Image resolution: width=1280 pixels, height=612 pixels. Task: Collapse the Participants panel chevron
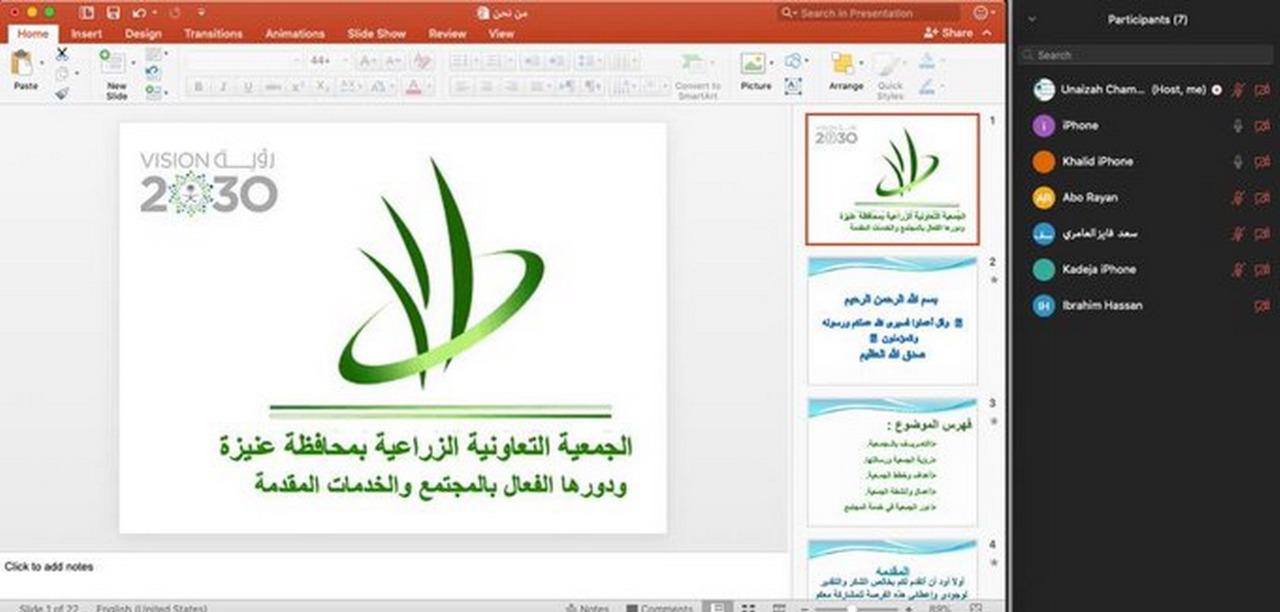1032,20
